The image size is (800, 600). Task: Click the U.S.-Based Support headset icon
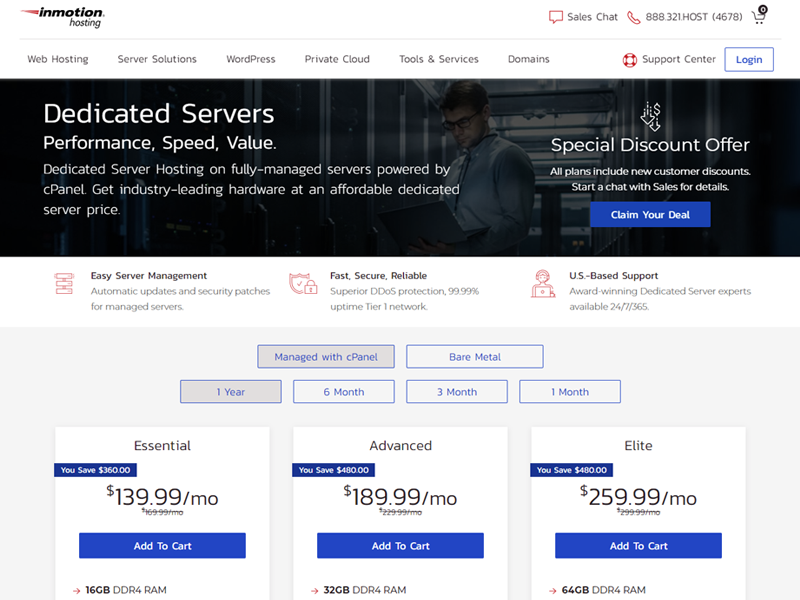(542, 285)
